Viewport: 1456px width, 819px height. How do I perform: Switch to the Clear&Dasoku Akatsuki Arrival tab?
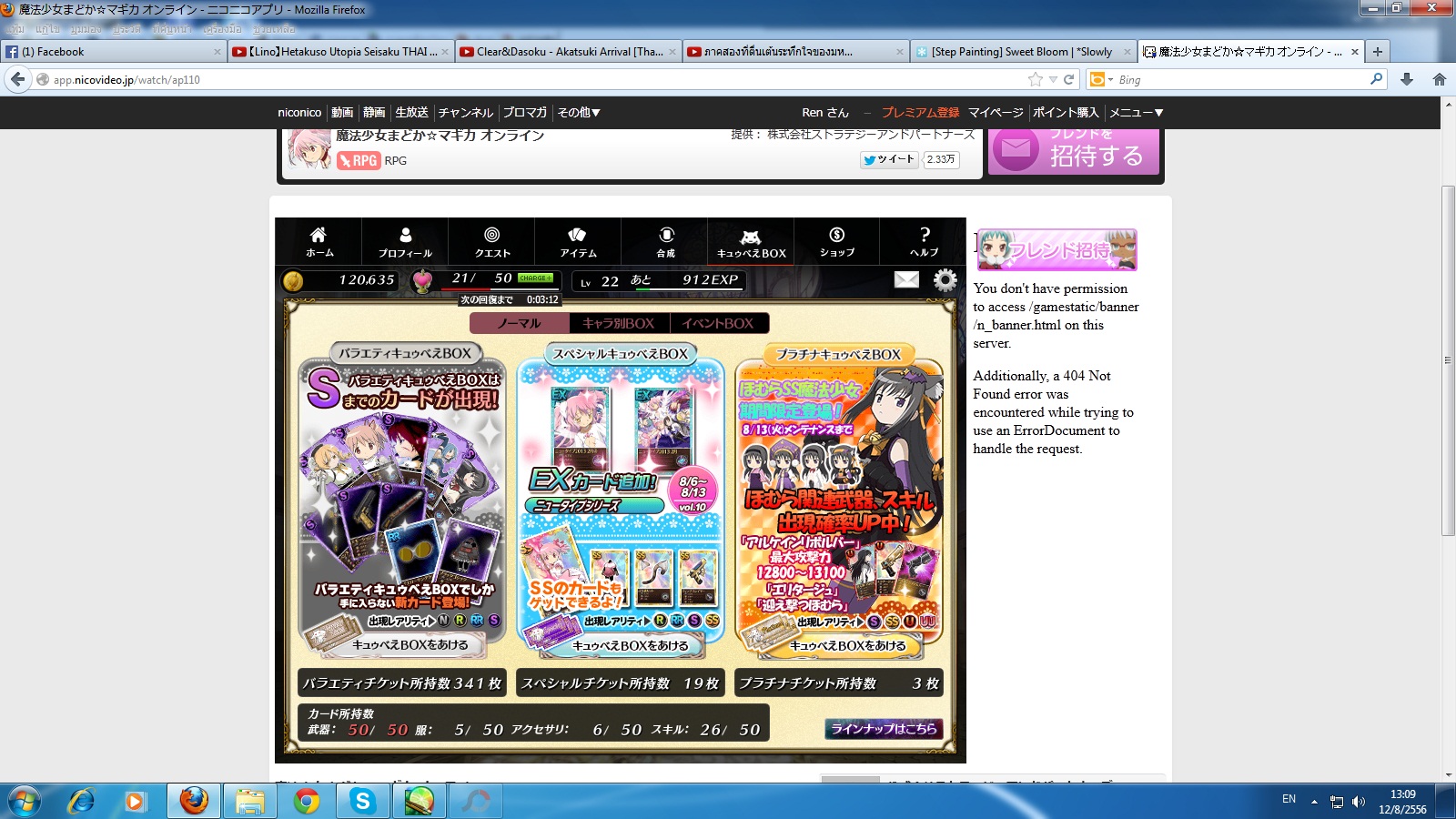568,52
